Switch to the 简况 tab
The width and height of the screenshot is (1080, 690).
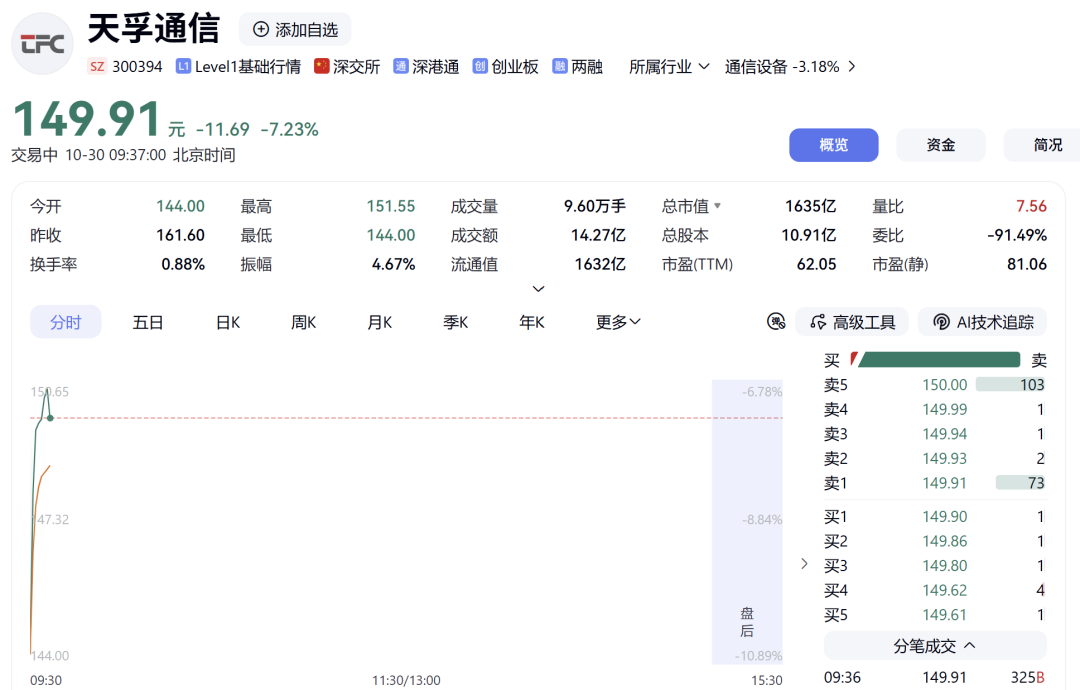1041,145
